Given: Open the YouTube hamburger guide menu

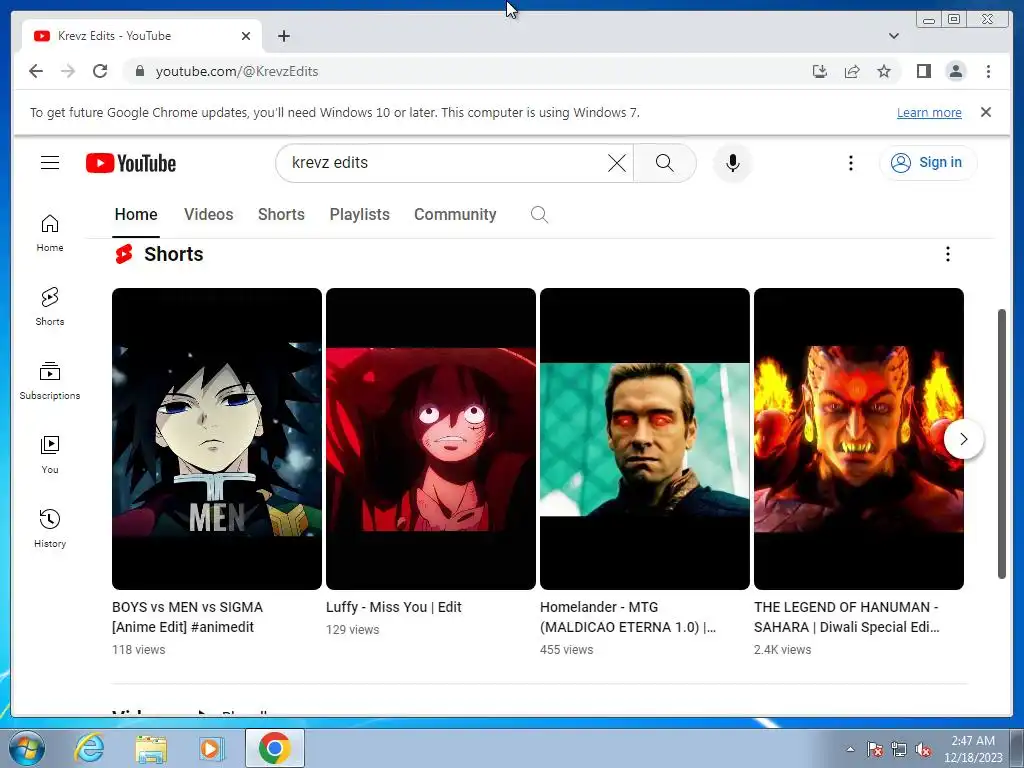Looking at the screenshot, I should [x=50, y=163].
